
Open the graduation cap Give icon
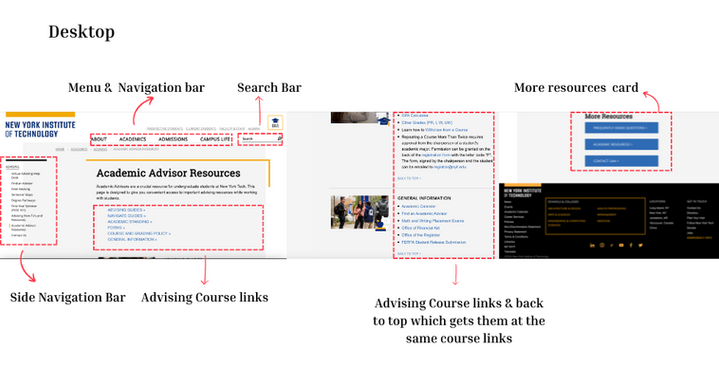(x=275, y=122)
